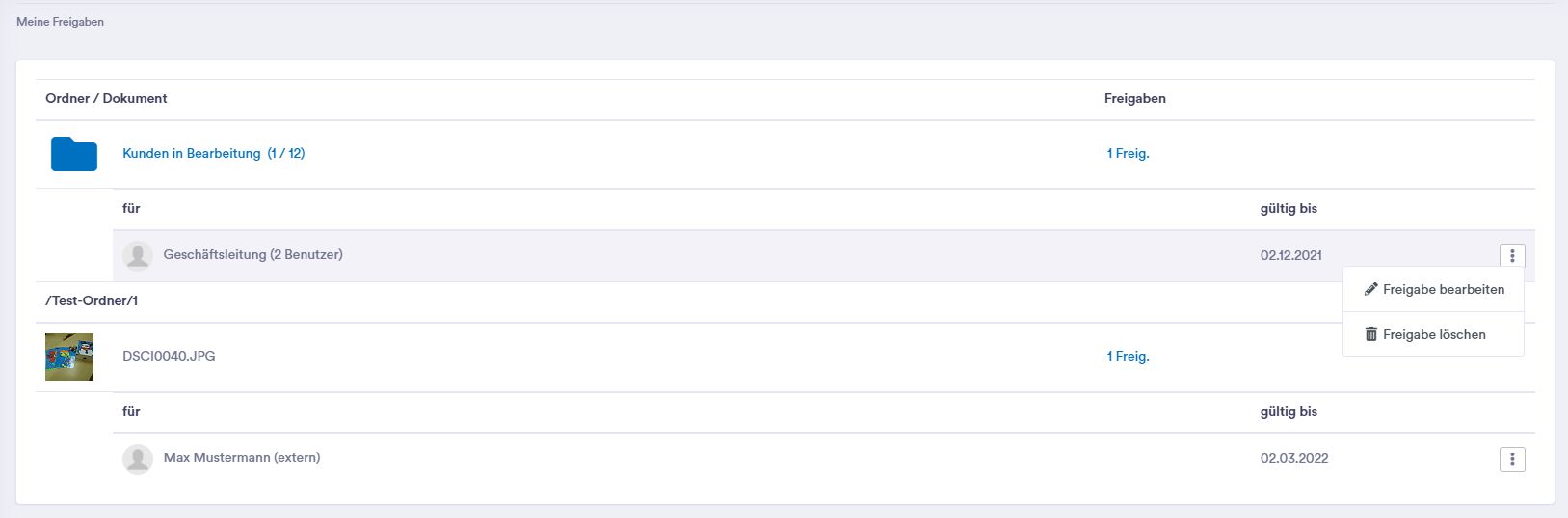The width and height of the screenshot is (1568, 518).
Task: Click the Freigaben column header
Action: click(x=1135, y=98)
